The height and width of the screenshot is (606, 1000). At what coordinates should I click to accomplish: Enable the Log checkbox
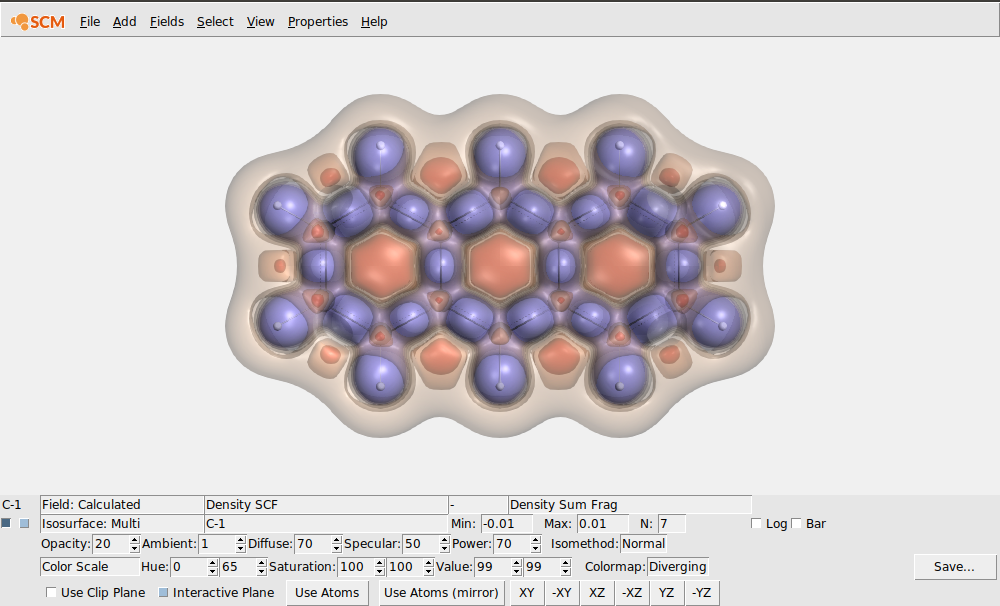click(757, 523)
